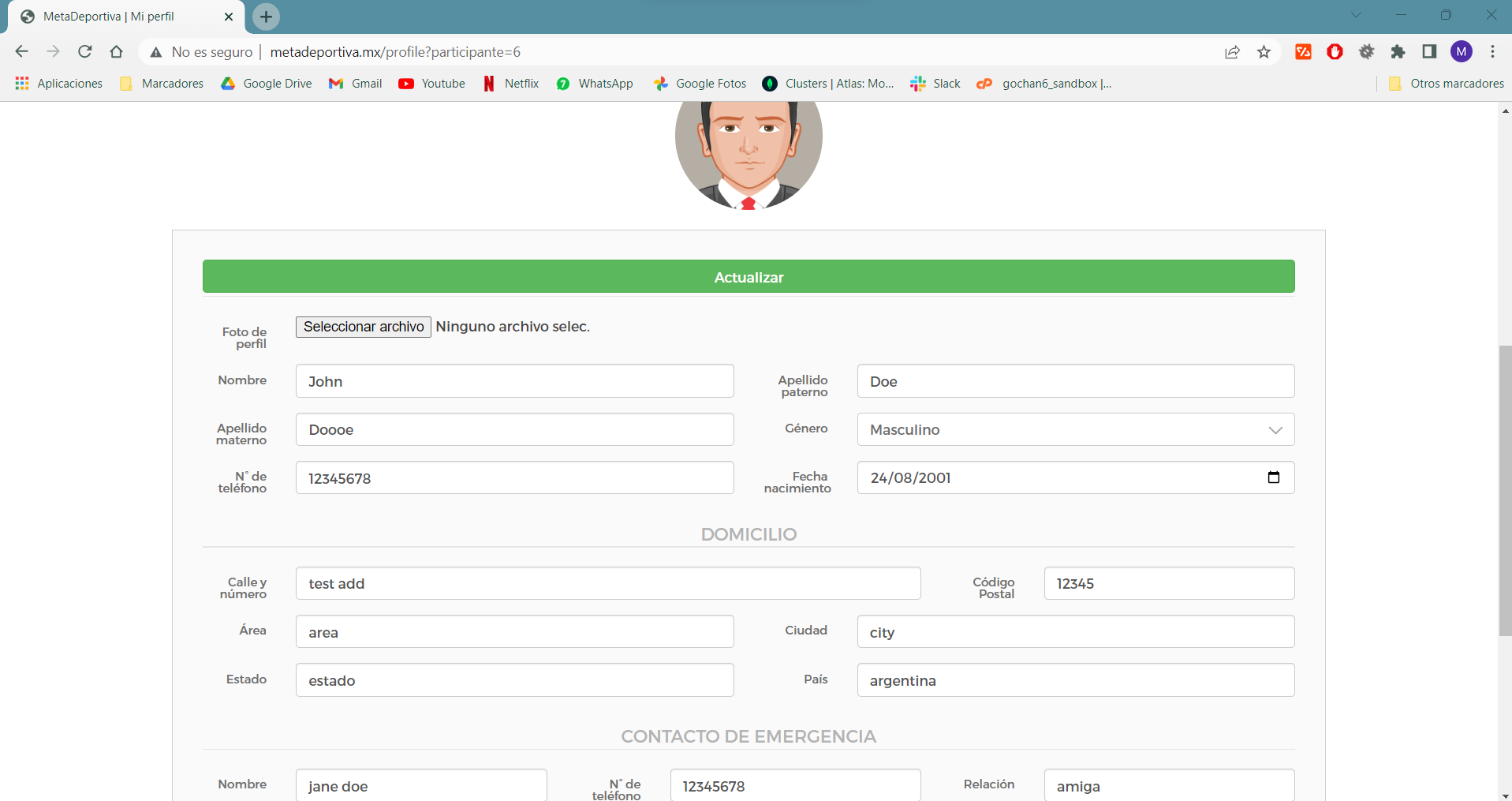Toggle the browser side panel
The width and height of the screenshot is (1512, 801).
coord(1429,52)
